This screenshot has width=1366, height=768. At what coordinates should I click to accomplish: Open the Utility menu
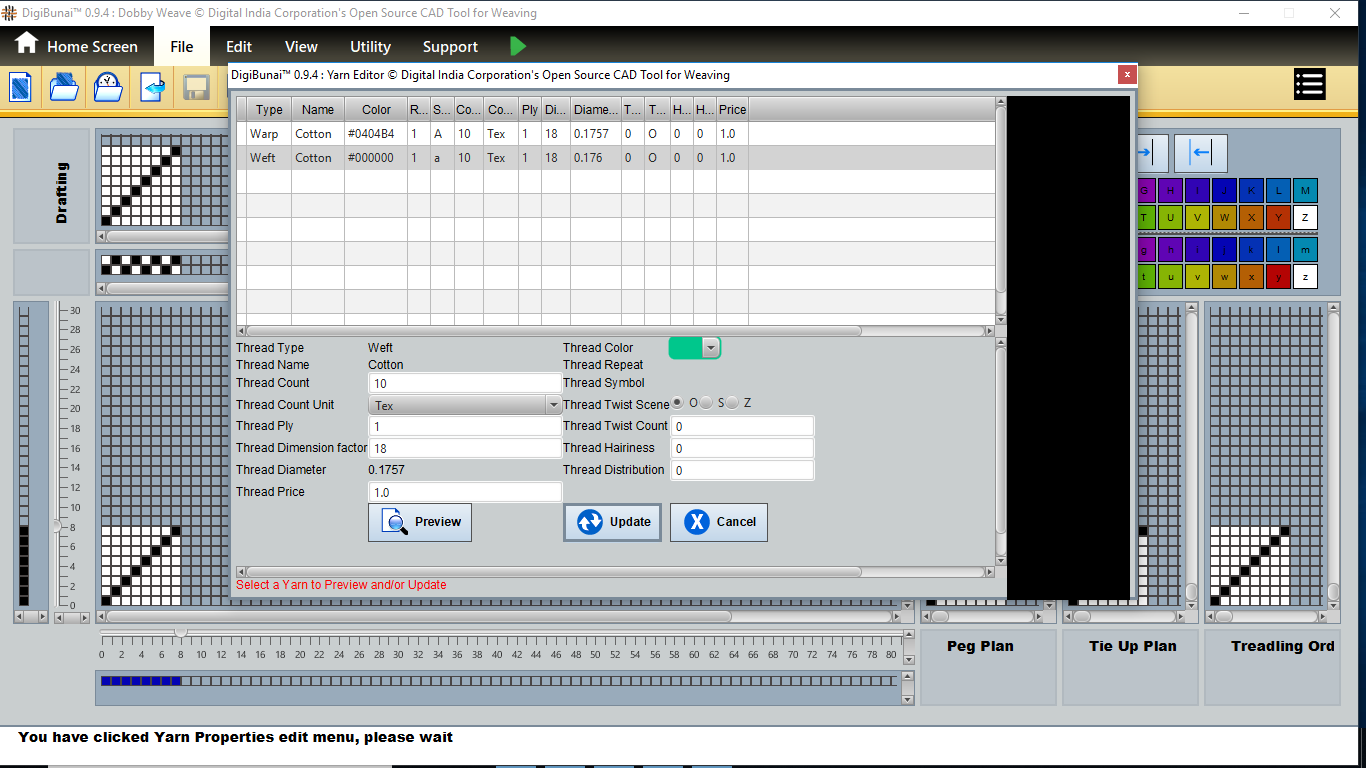370,47
